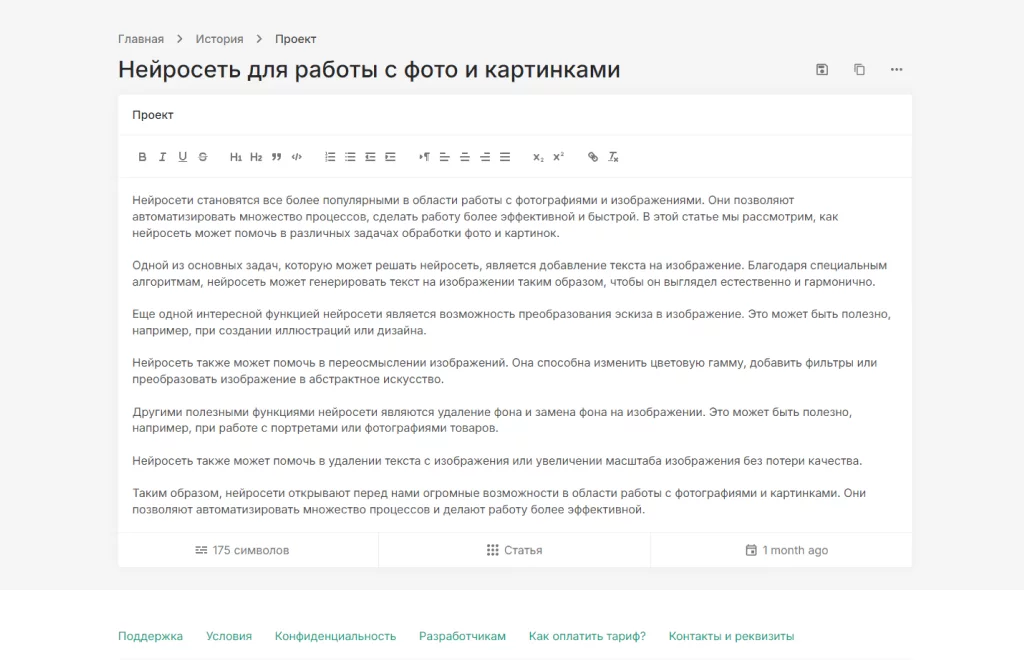Create a bulleted list

pyautogui.click(x=350, y=157)
